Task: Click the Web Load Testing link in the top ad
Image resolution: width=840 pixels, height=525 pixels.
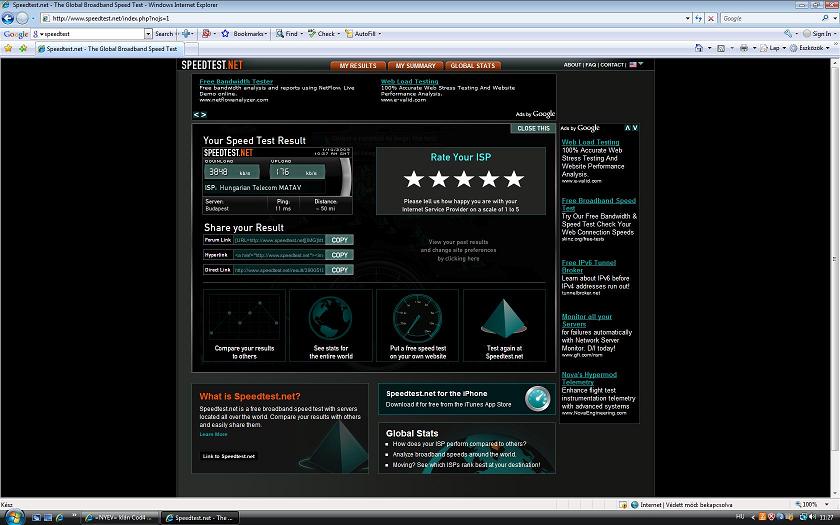Action: [x=409, y=81]
